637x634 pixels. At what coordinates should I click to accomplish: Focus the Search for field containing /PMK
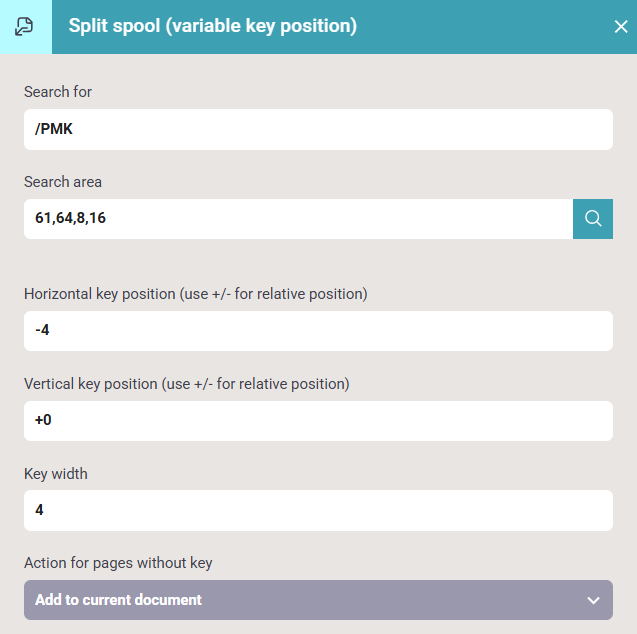tap(318, 130)
